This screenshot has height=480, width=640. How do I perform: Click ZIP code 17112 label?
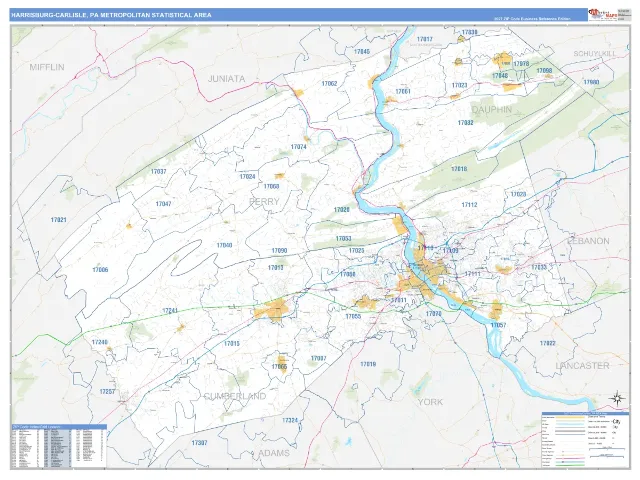tap(469, 205)
